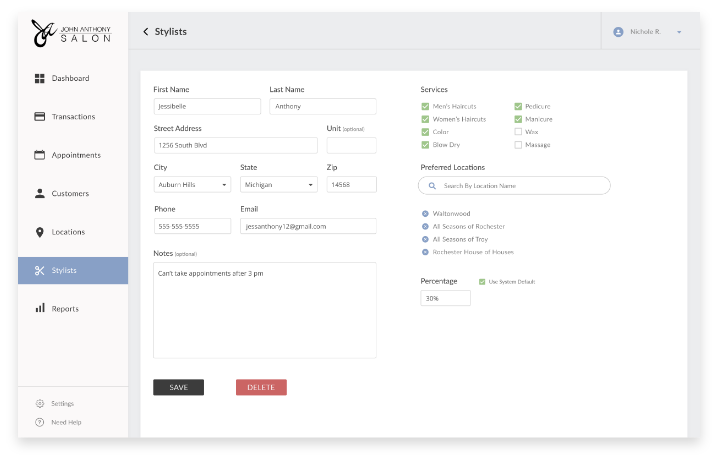Uncheck the Men's Haircuts service
The width and height of the screenshot is (718, 462).
[425, 106]
